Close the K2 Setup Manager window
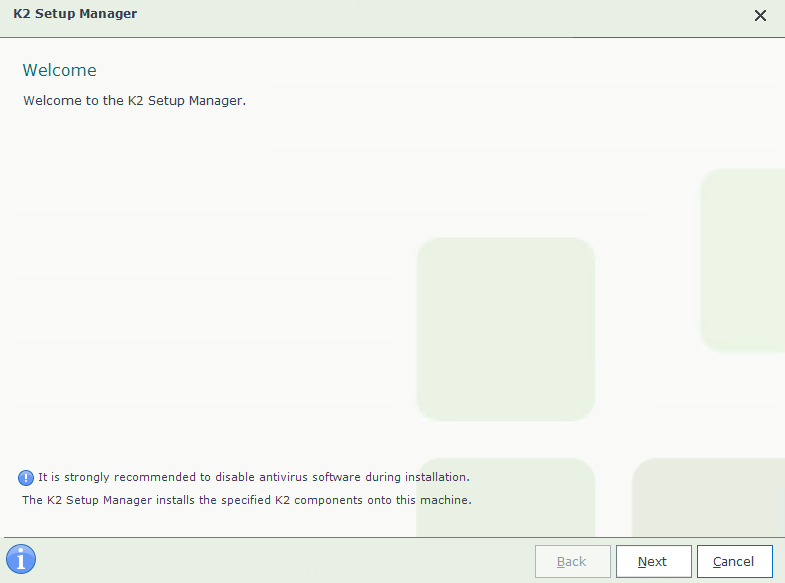This screenshot has height=583, width=785. [760, 16]
